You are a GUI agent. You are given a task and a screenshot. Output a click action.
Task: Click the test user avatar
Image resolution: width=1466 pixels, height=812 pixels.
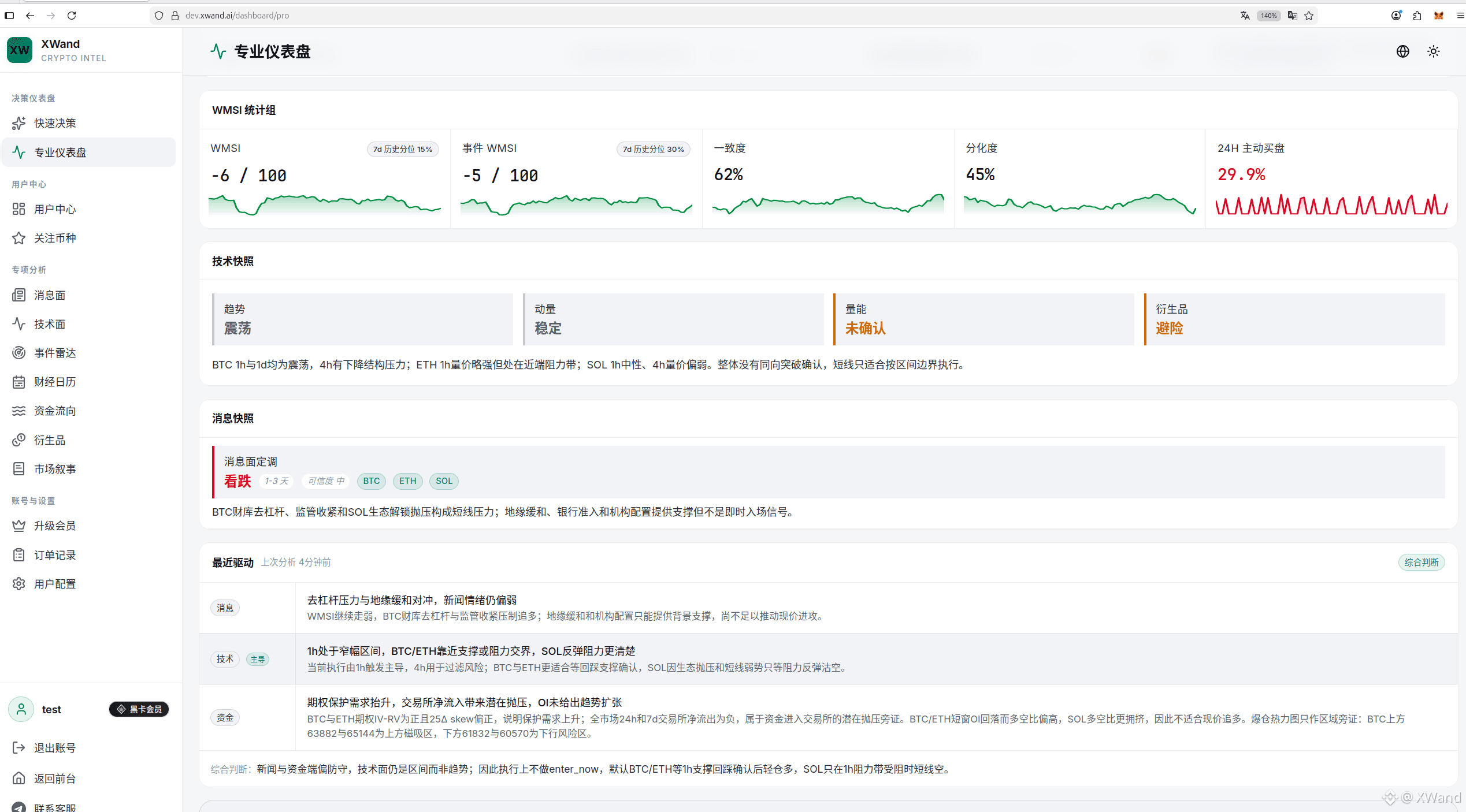pyautogui.click(x=21, y=709)
